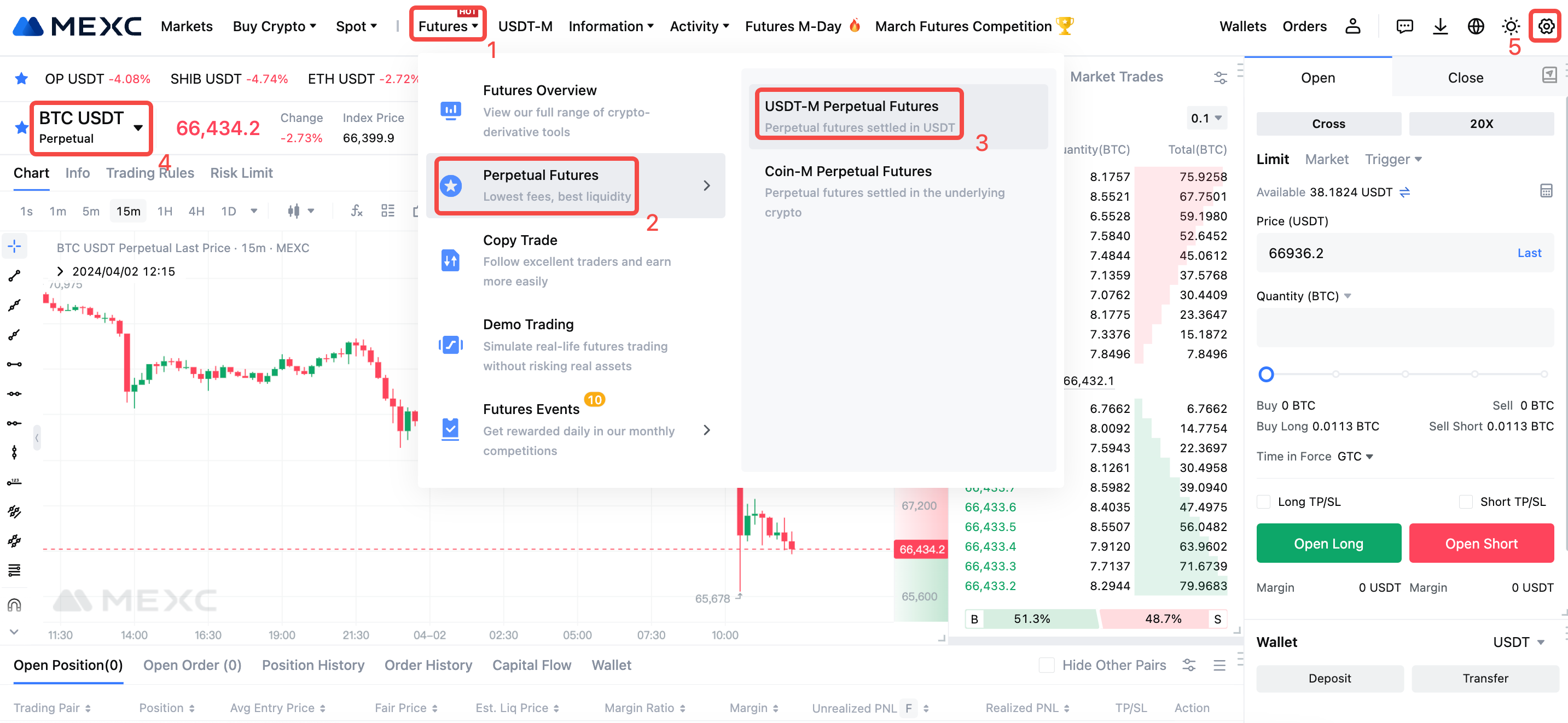Click the favorites star in ticker bar
Screen dimensions: 1568x723
click(x=21, y=79)
